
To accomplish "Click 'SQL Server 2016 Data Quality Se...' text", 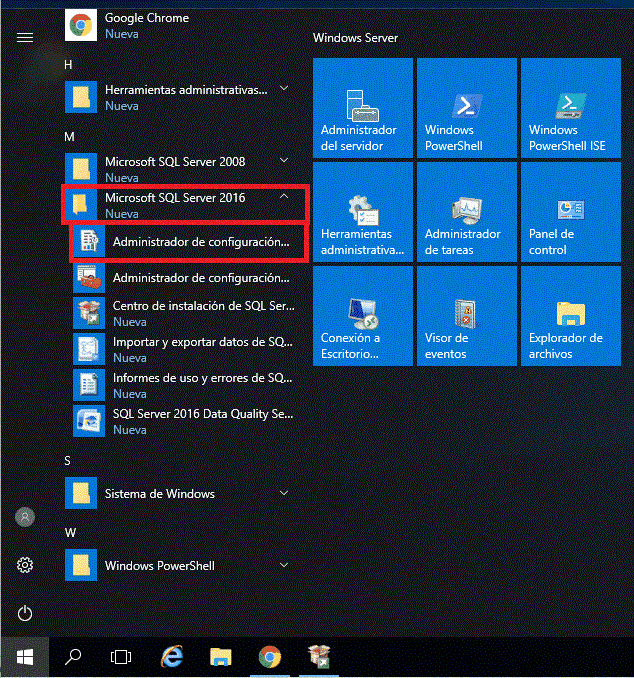I will tap(203, 414).
